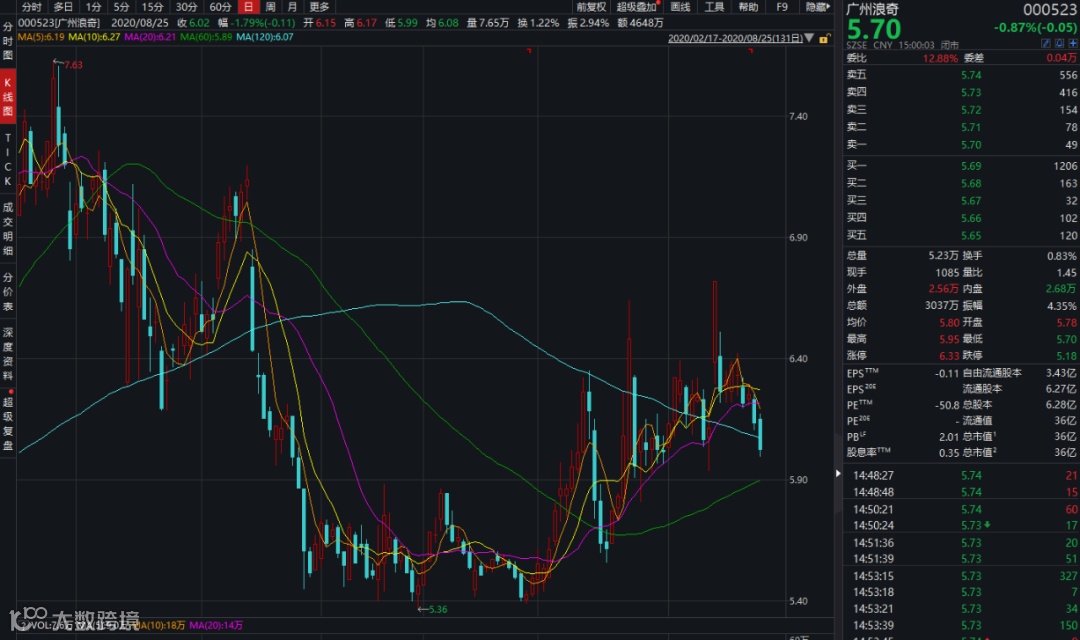This screenshot has width=1080, height=640.
Task: Click the stock name 广州浪奇 in quote panel
Action: (x=872, y=9)
